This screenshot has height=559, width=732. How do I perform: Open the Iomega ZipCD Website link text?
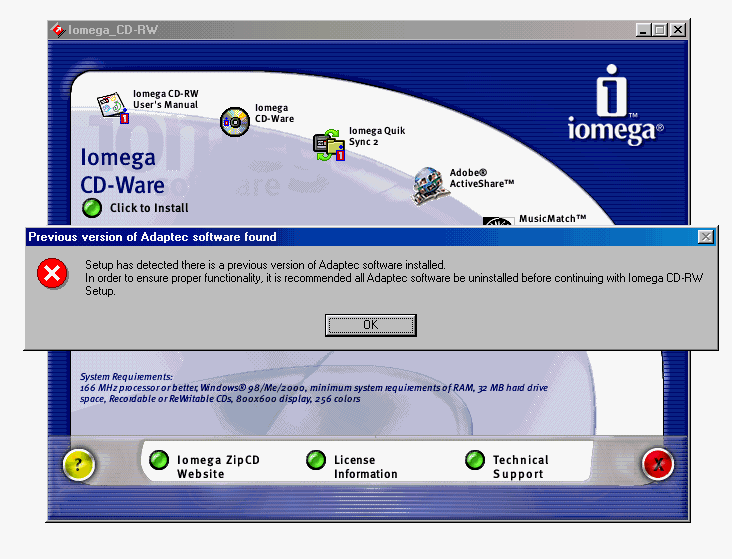pyautogui.click(x=218, y=467)
